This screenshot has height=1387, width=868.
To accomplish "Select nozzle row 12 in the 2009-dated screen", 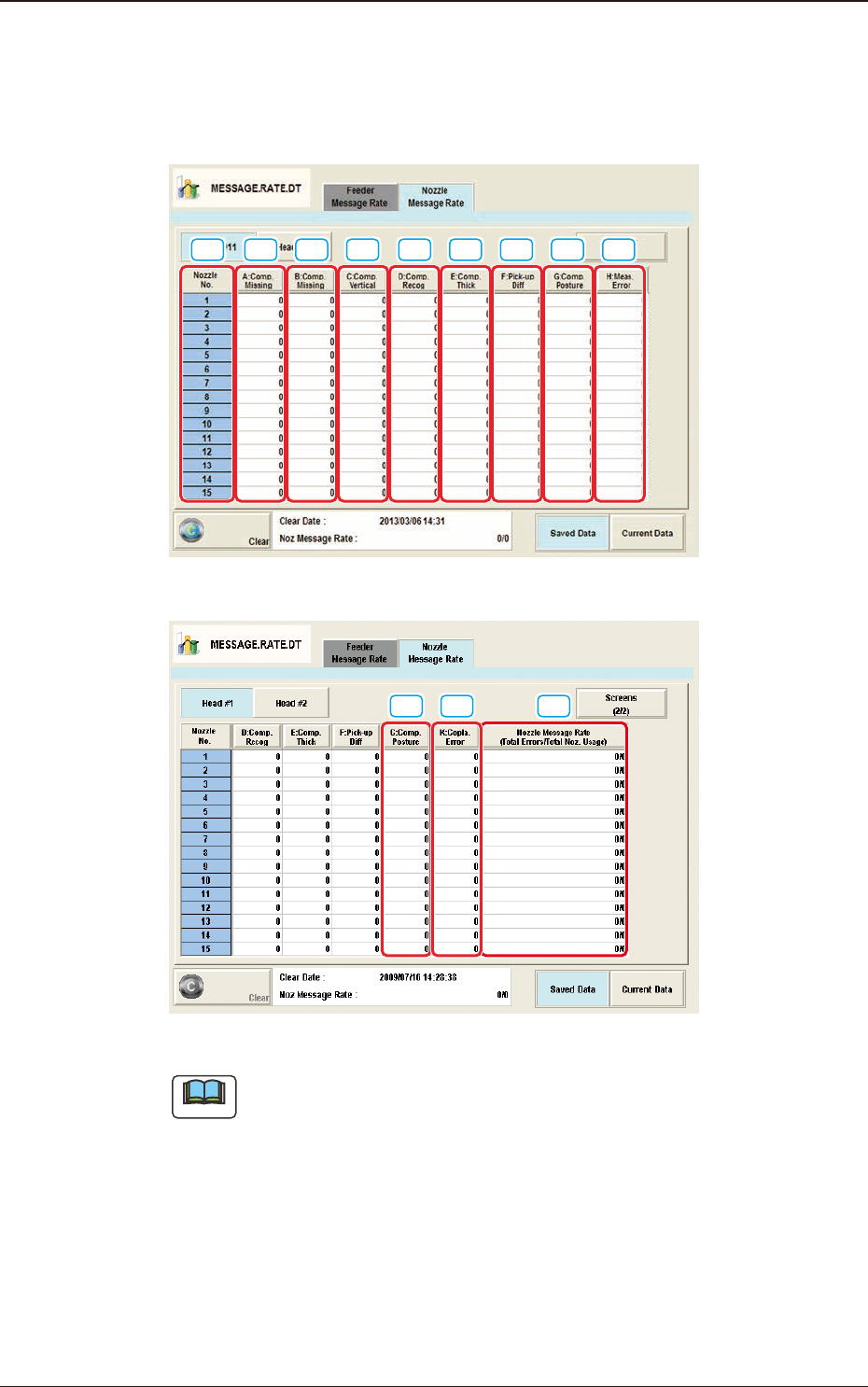I will pos(206,907).
